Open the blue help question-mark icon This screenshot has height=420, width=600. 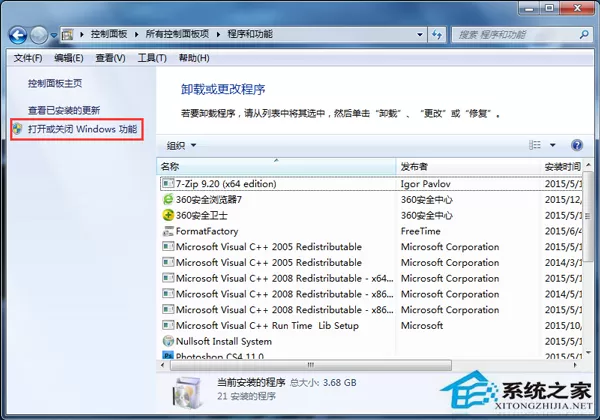577,145
